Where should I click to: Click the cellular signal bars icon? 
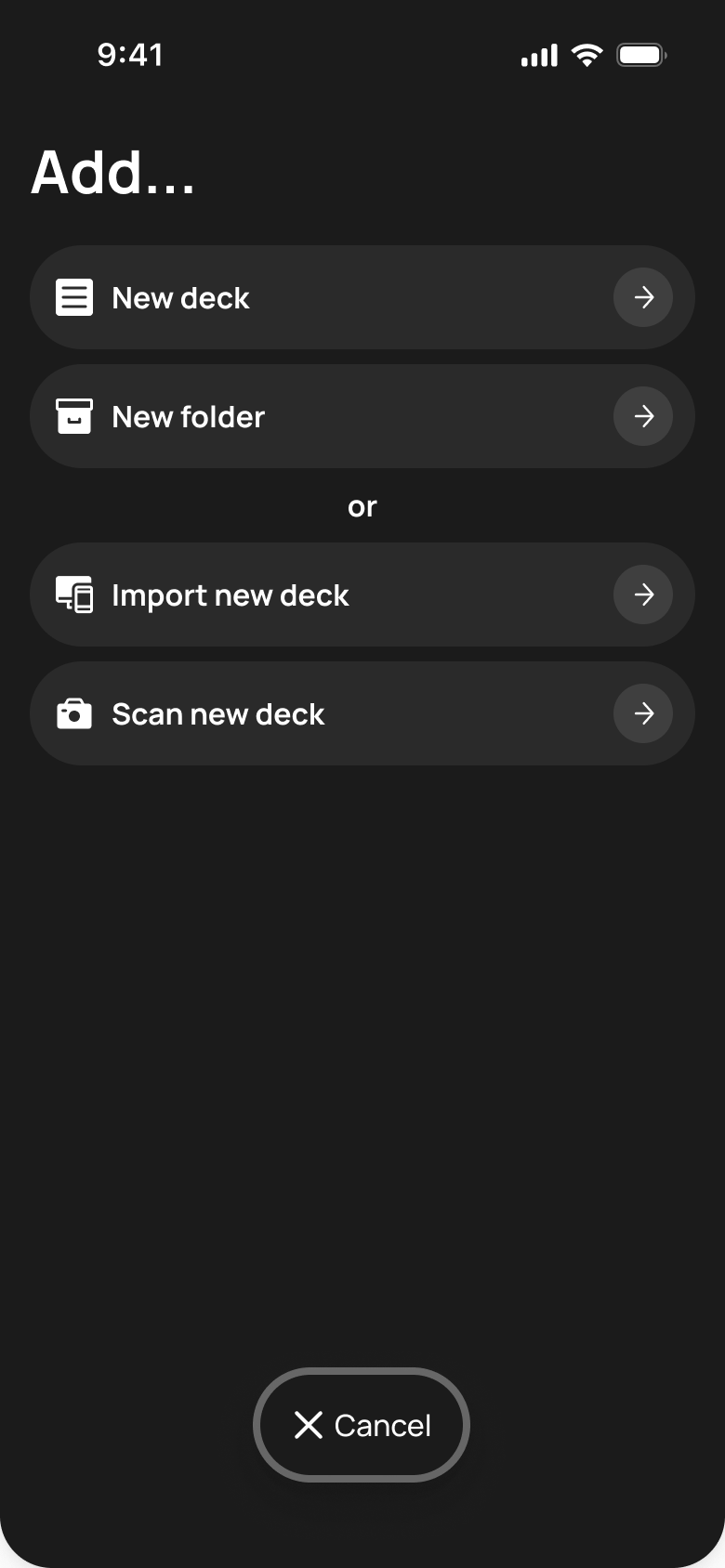539,55
